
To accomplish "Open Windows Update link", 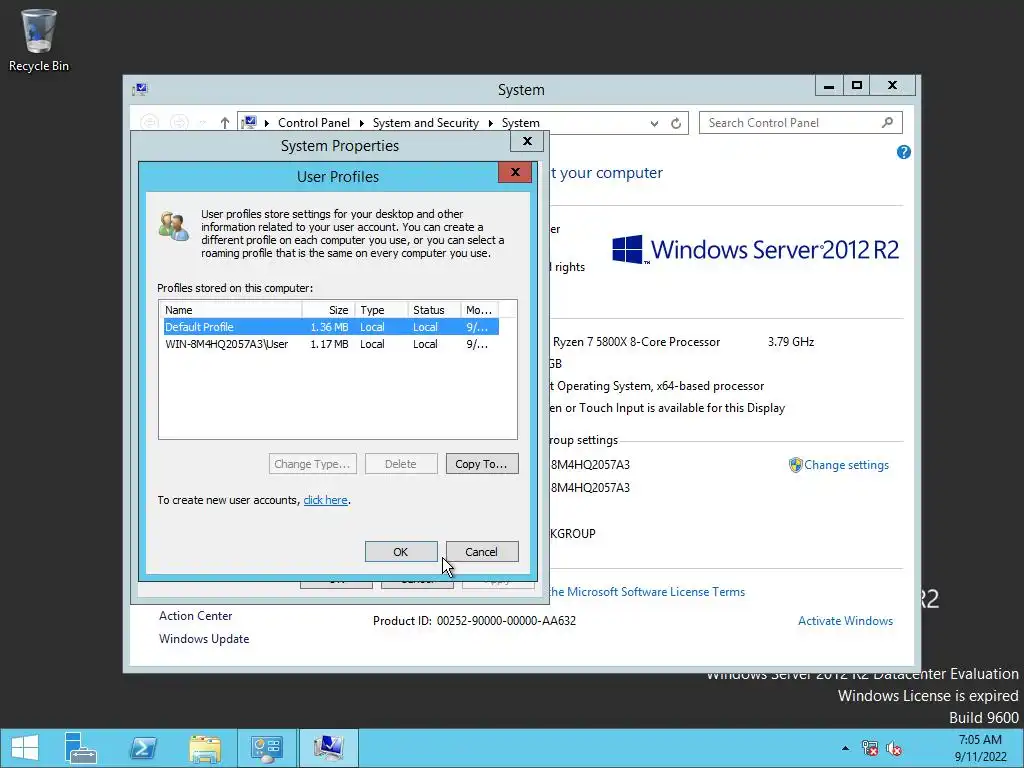I will (204, 639).
